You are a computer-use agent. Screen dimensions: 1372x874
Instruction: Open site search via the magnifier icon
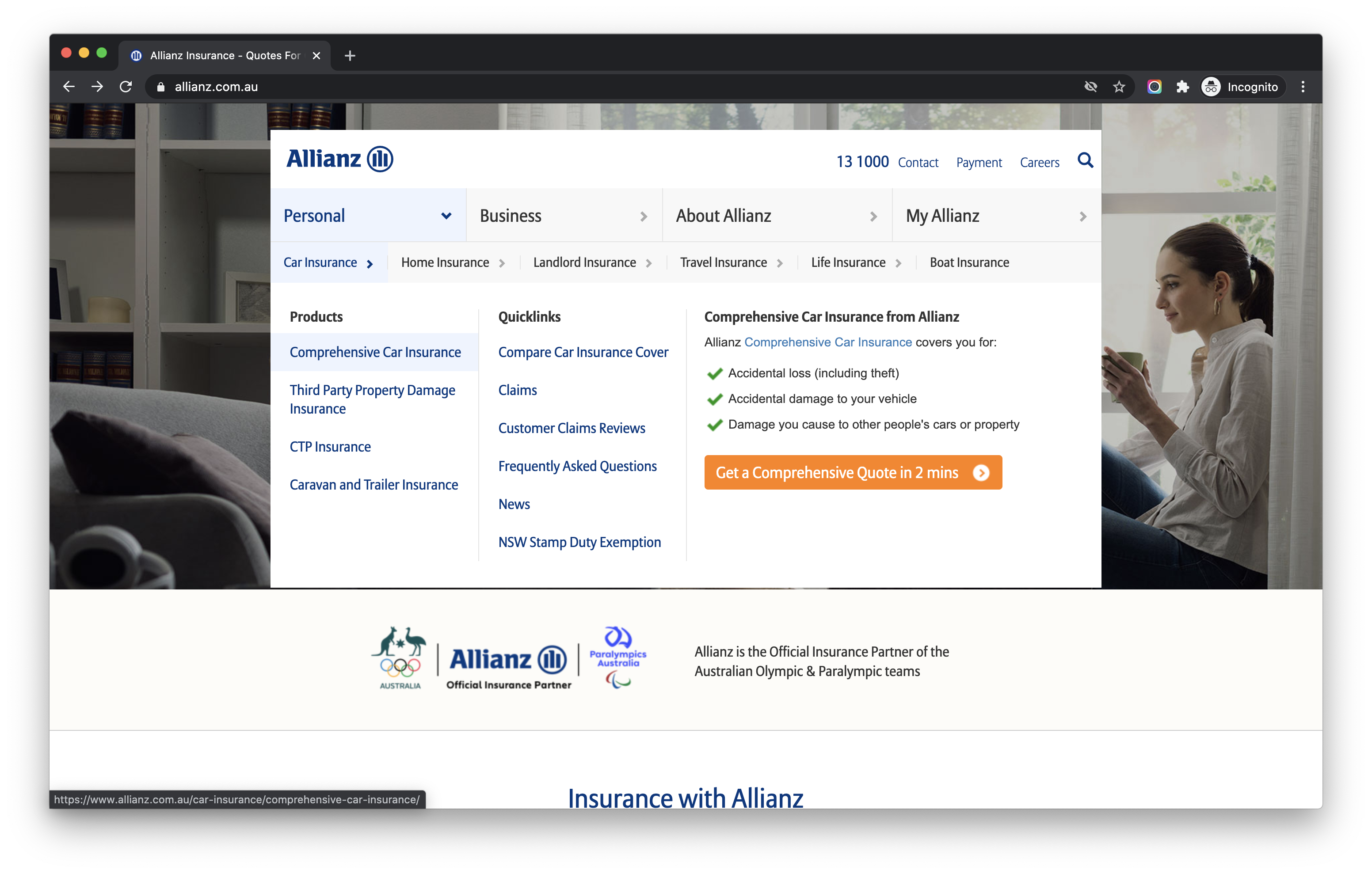pyautogui.click(x=1086, y=160)
